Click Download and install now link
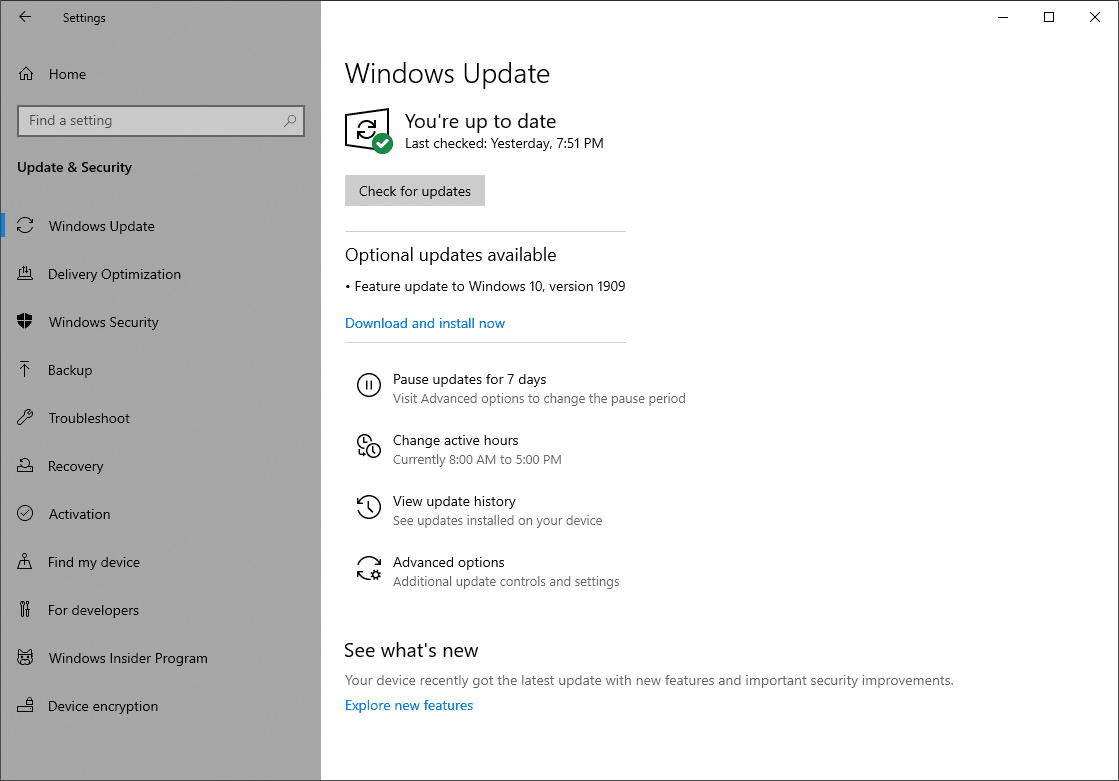Viewport: 1119px width, 781px height. pos(425,323)
